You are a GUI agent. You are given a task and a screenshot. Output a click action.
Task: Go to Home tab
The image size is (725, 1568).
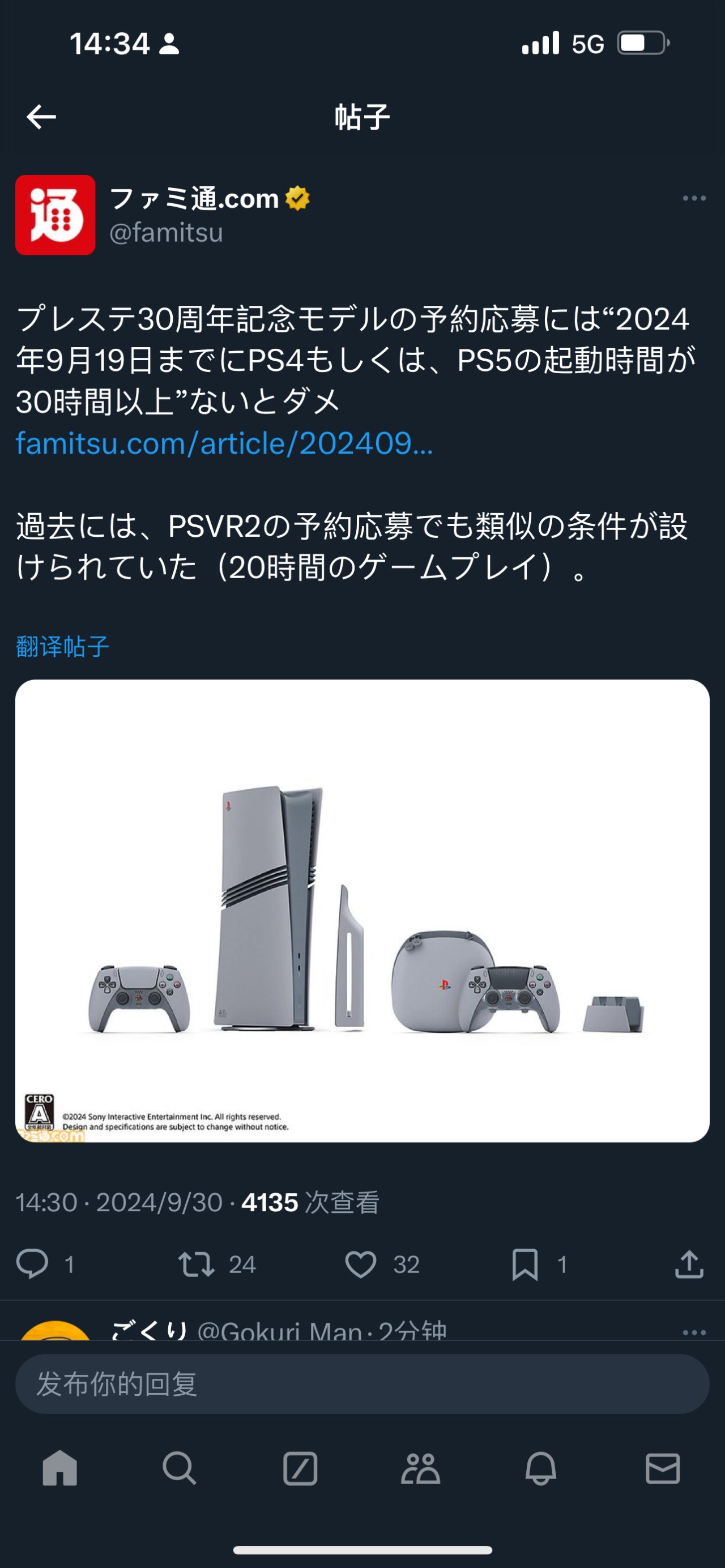[59, 1468]
